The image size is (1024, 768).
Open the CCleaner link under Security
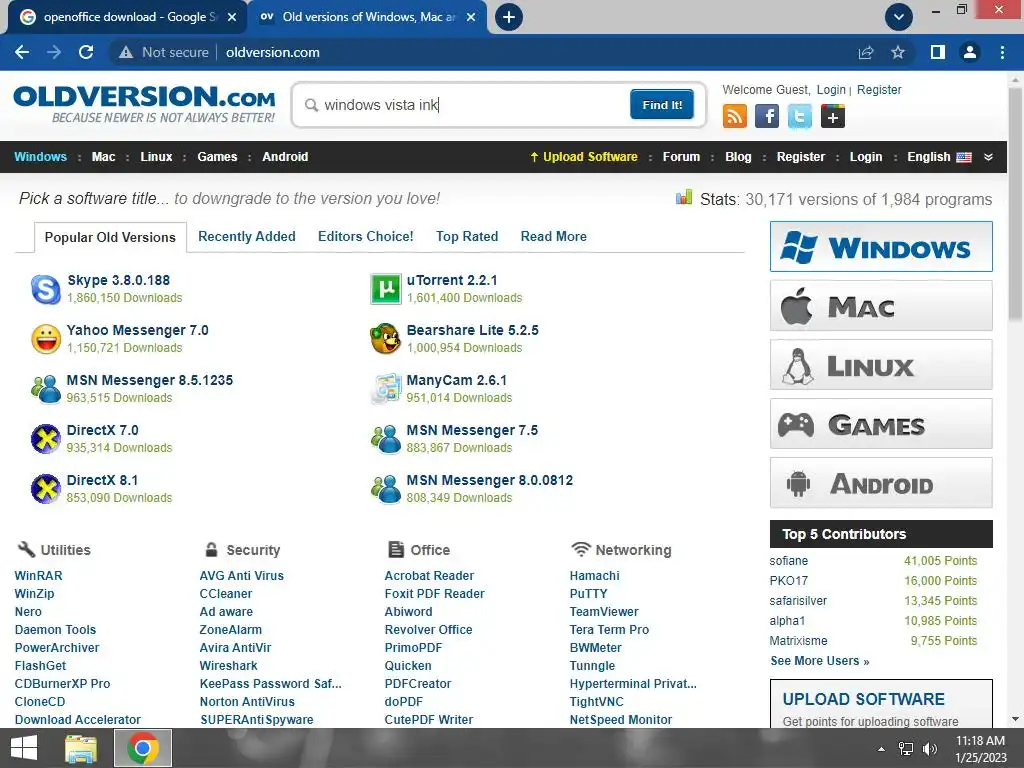pos(225,594)
